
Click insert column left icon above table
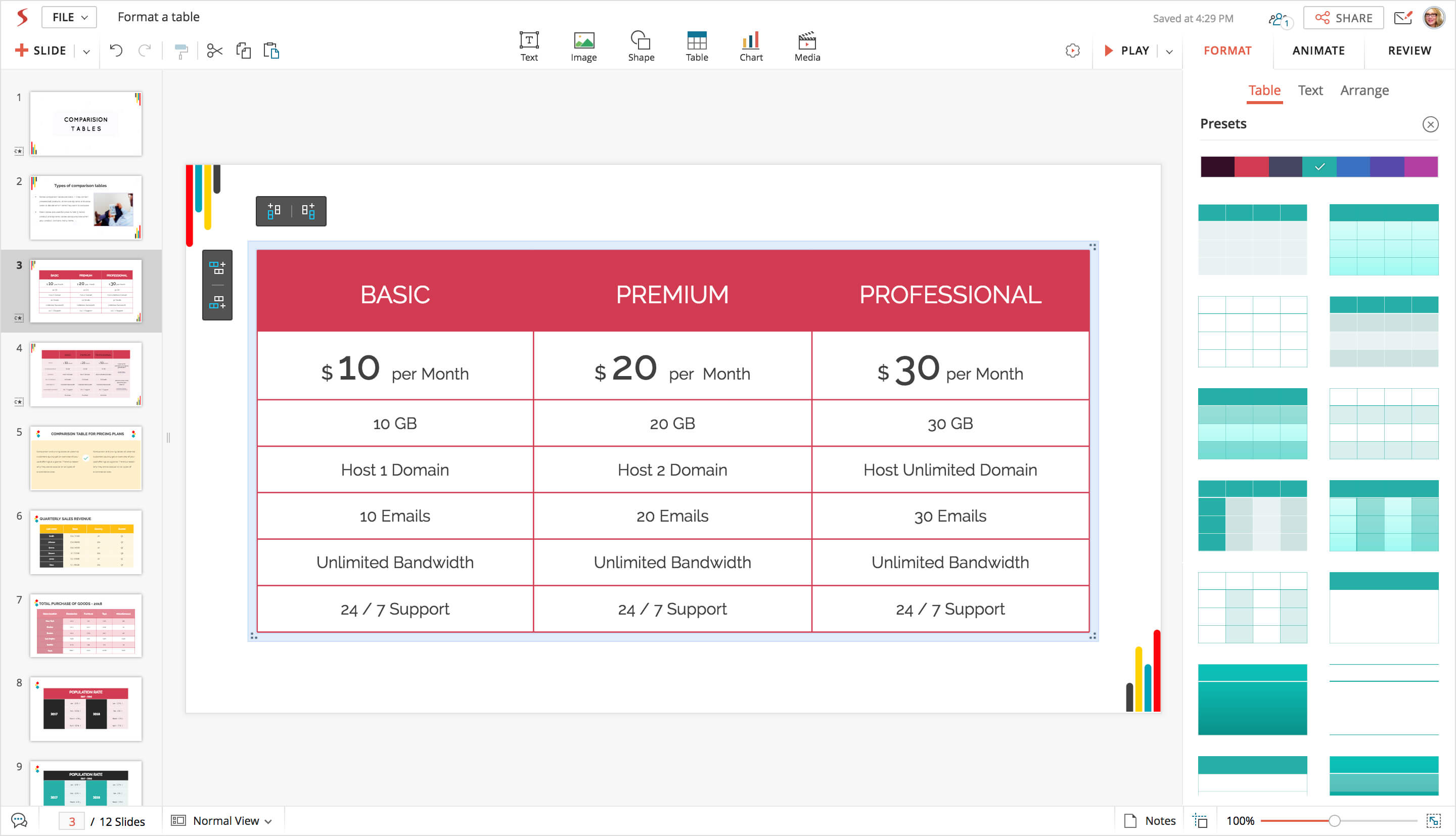274,211
